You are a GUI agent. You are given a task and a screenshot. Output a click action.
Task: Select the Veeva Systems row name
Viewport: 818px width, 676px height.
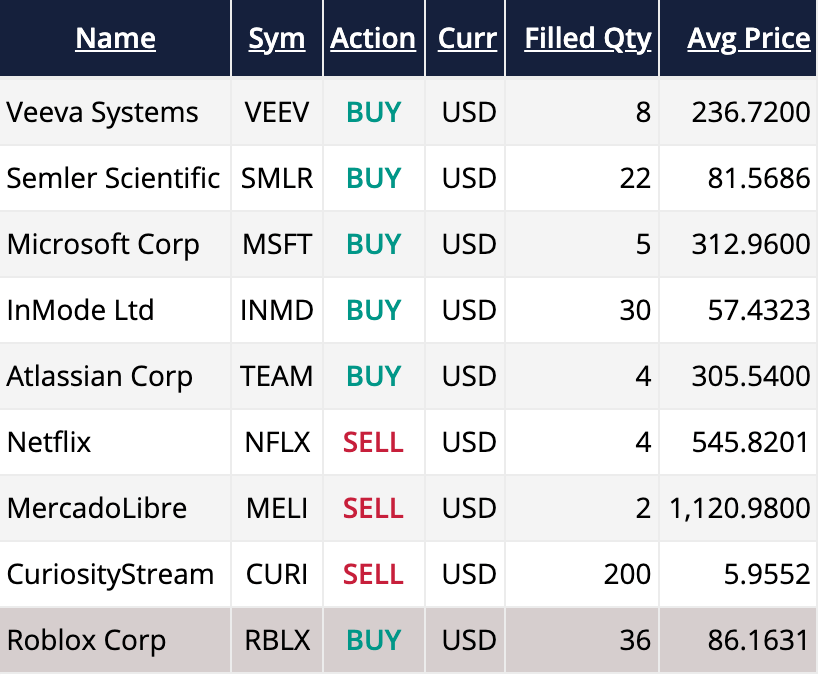point(103,112)
